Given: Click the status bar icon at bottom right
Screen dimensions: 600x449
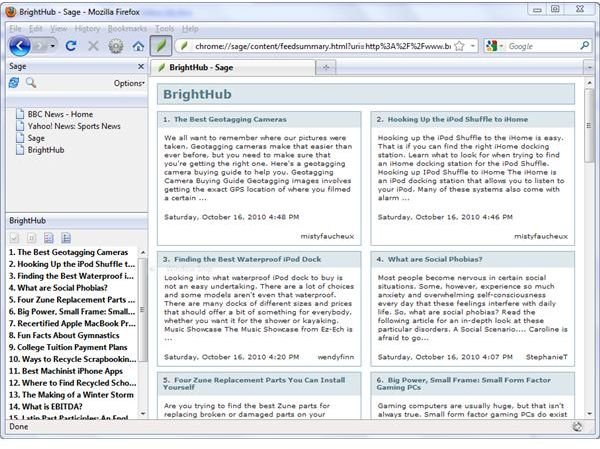Looking at the screenshot, I should [x=577, y=427].
